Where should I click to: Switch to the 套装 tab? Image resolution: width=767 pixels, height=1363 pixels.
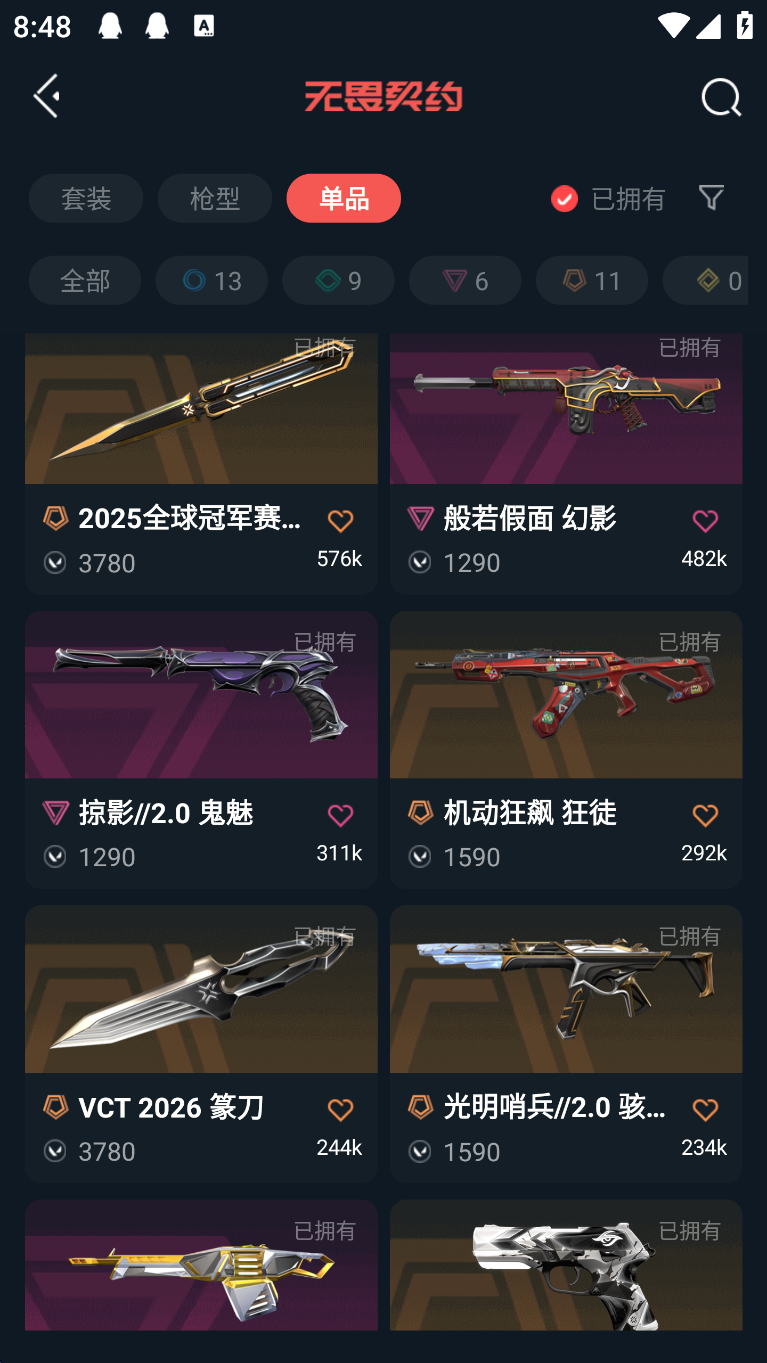point(86,198)
